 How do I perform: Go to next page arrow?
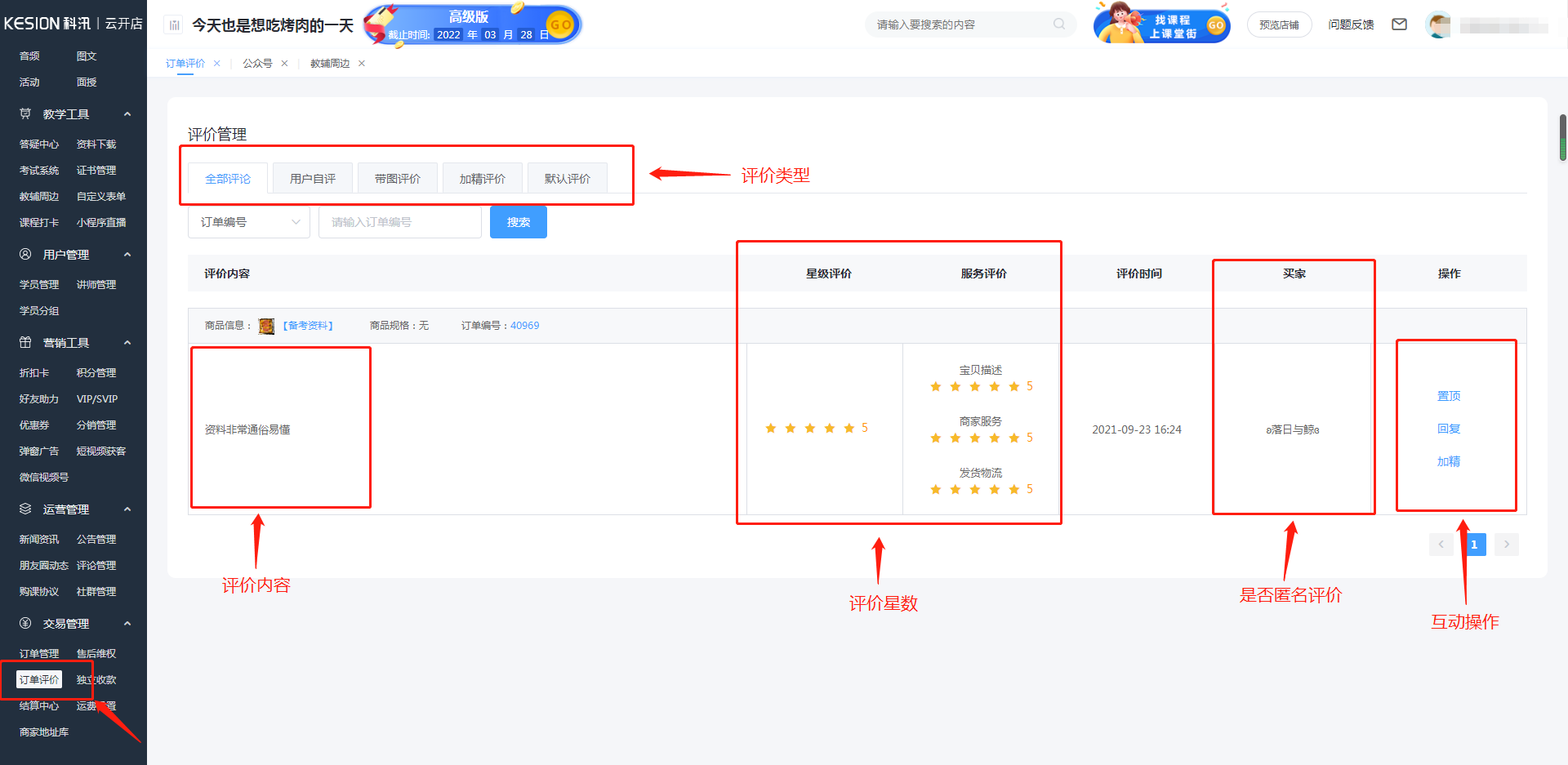[x=1507, y=545]
